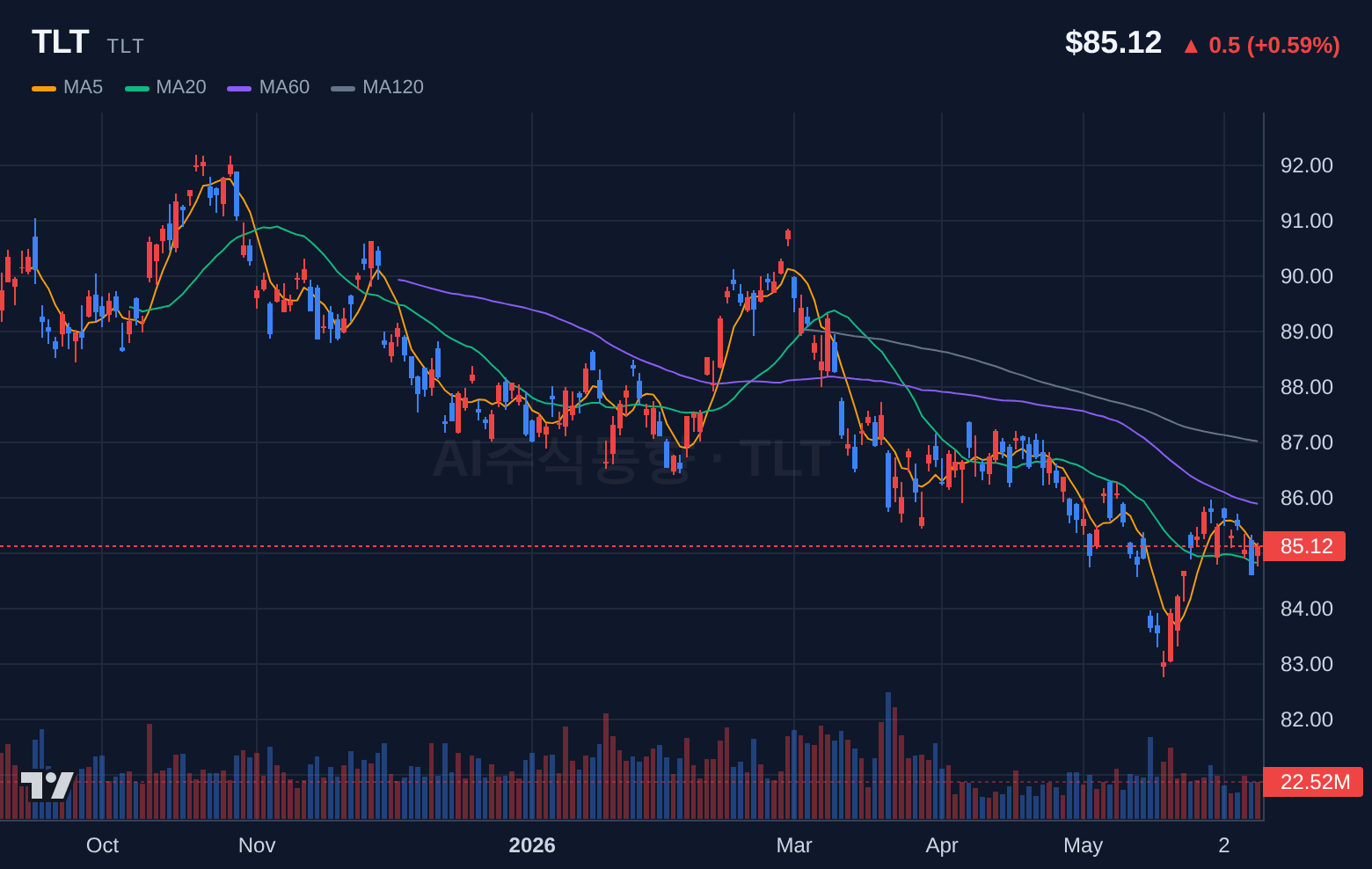Click the 87.00 price axis label

[x=1307, y=442]
